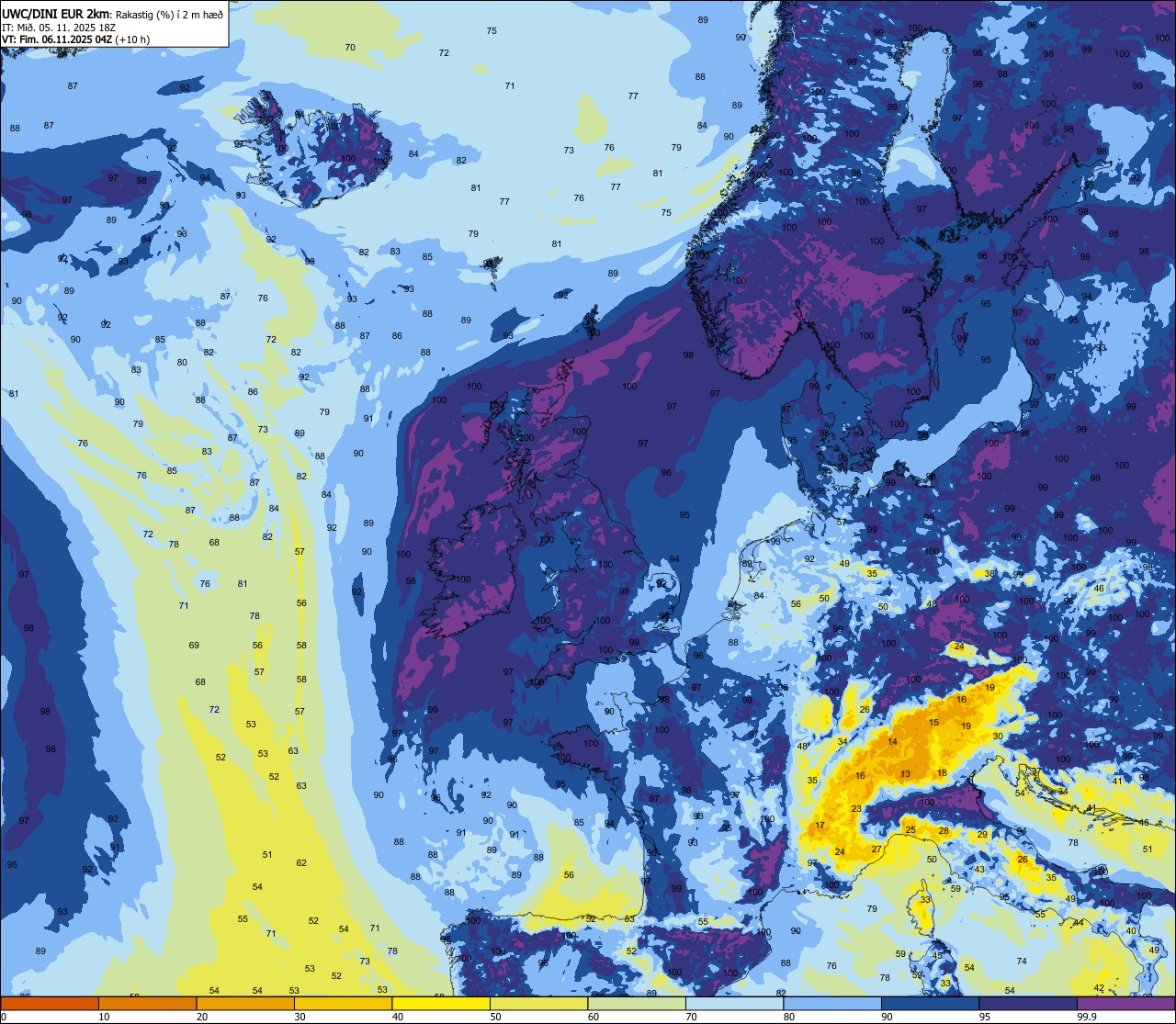
Task: Click the 95–99.9% navy legend swatch
Action: click(1028, 1004)
